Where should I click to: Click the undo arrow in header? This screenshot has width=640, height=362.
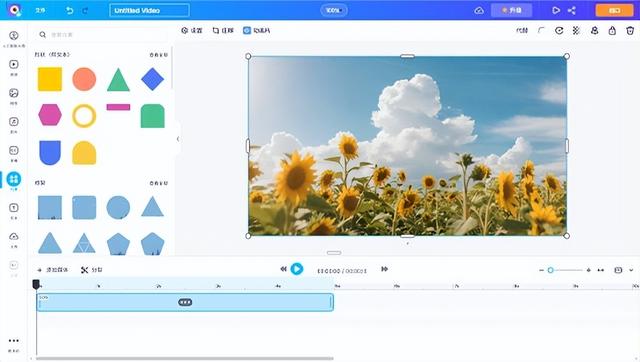70,10
